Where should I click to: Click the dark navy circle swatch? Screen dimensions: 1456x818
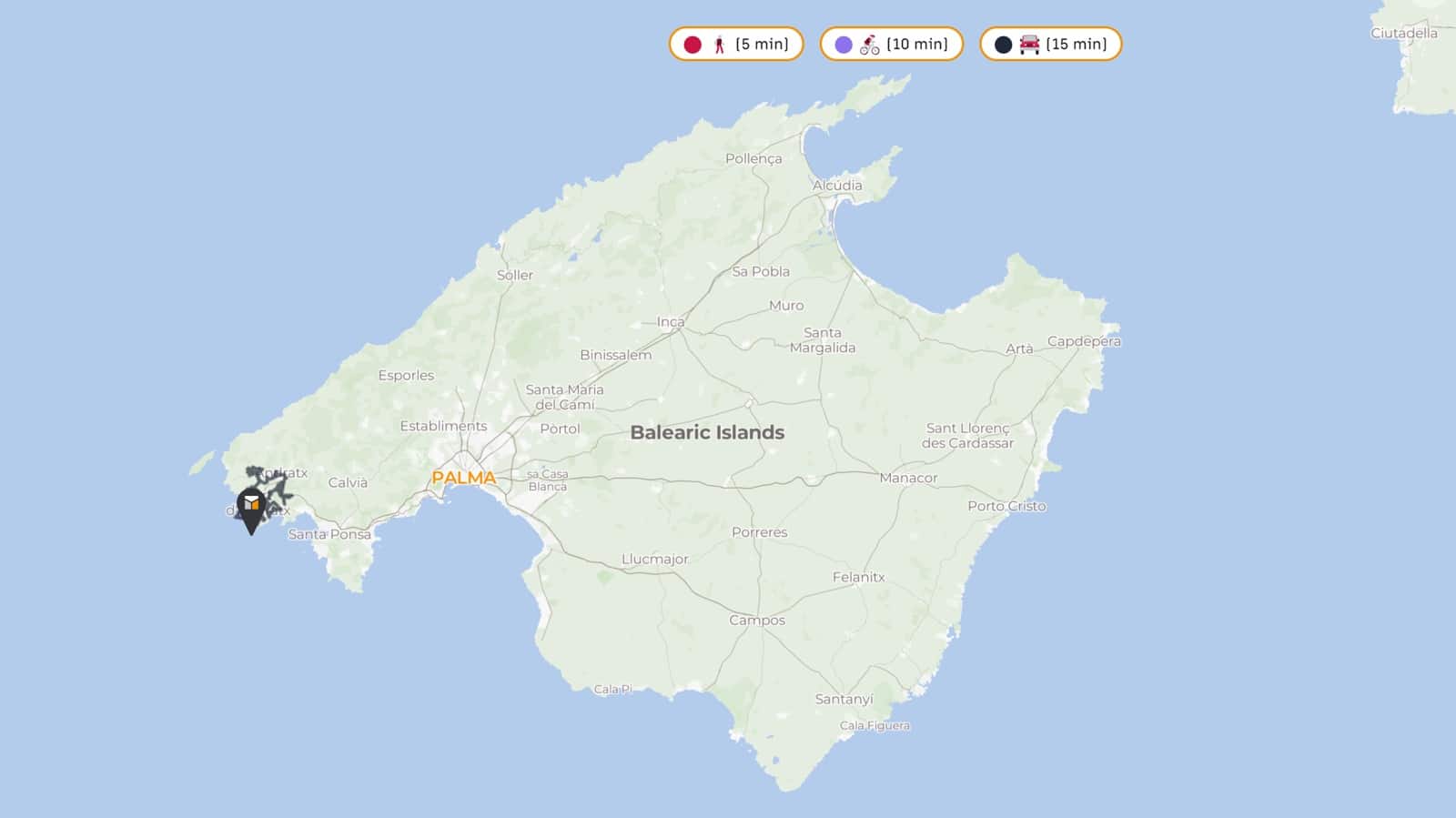coord(1003,45)
